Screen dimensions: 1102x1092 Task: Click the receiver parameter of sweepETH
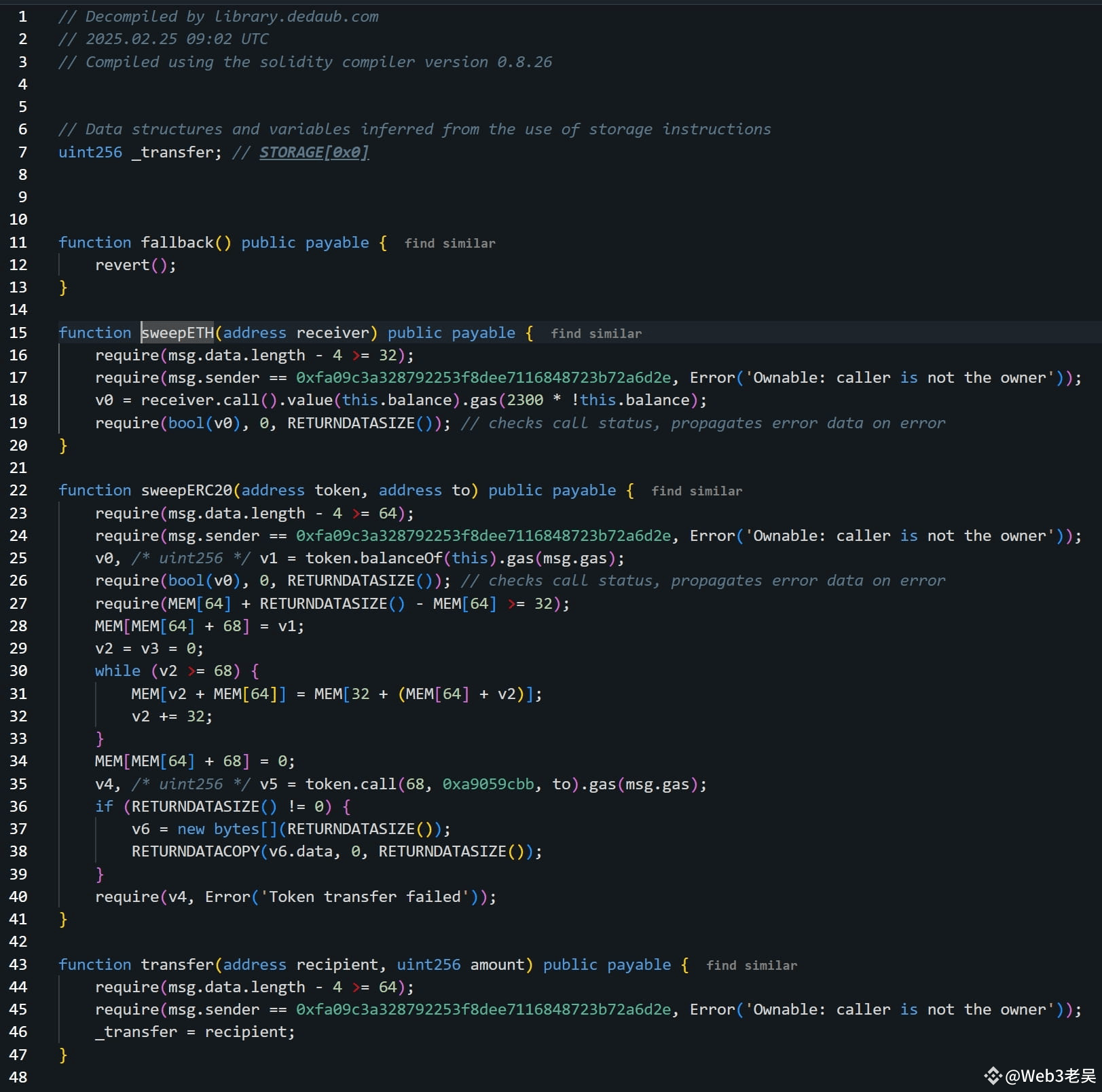(333, 333)
